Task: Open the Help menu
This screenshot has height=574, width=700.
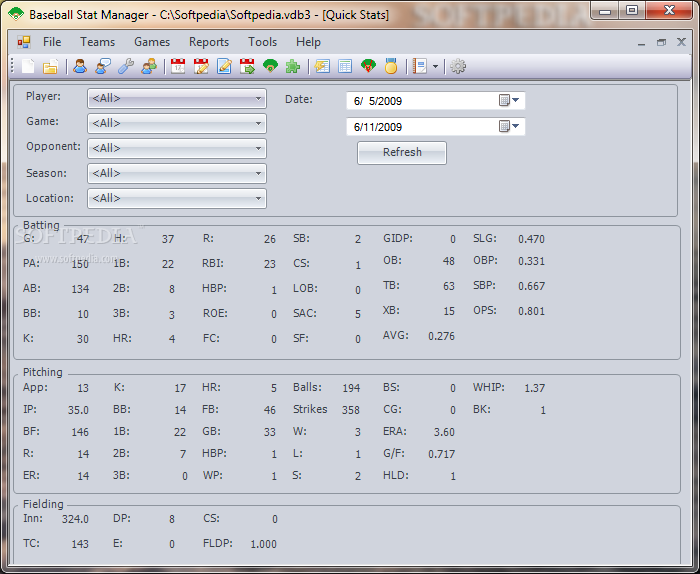Action: pos(308,42)
